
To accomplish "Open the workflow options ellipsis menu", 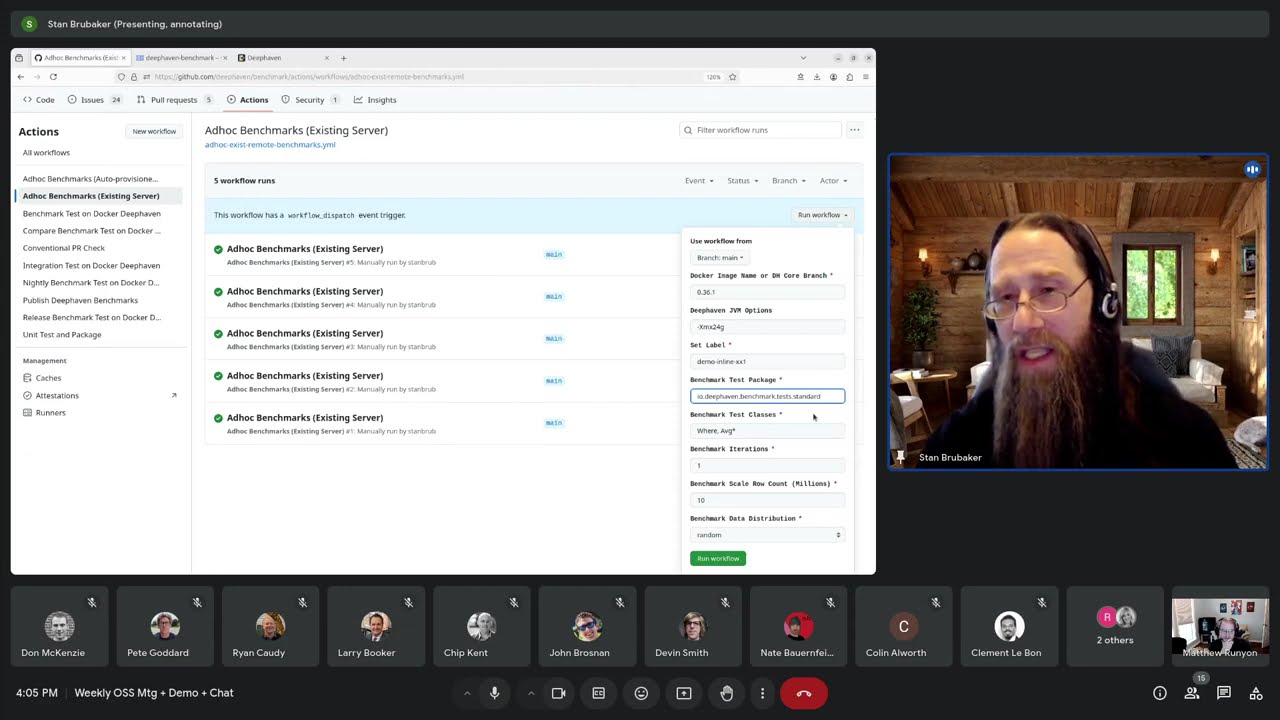I will point(854,130).
